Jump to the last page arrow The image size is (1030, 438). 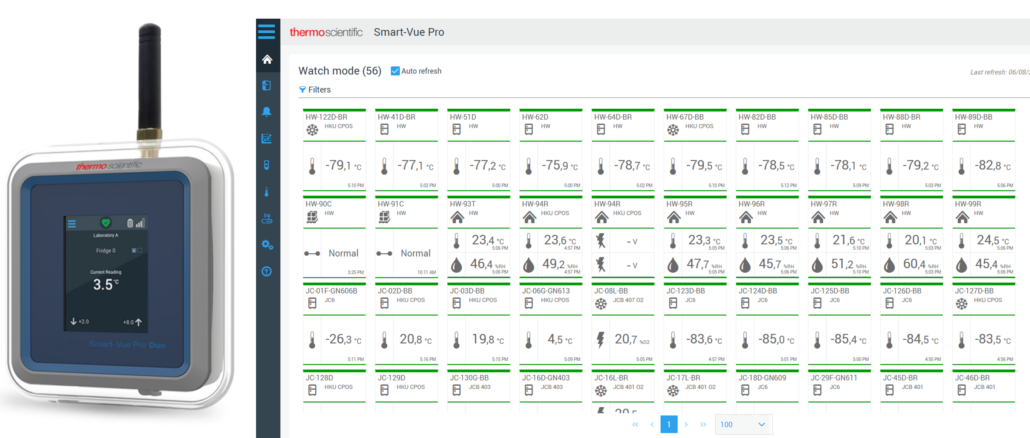point(703,425)
